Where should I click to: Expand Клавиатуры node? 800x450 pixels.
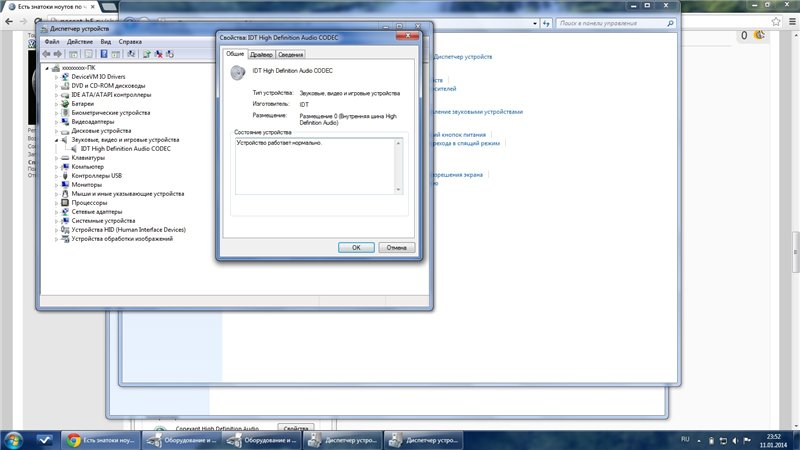pyautogui.click(x=56, y=158)
